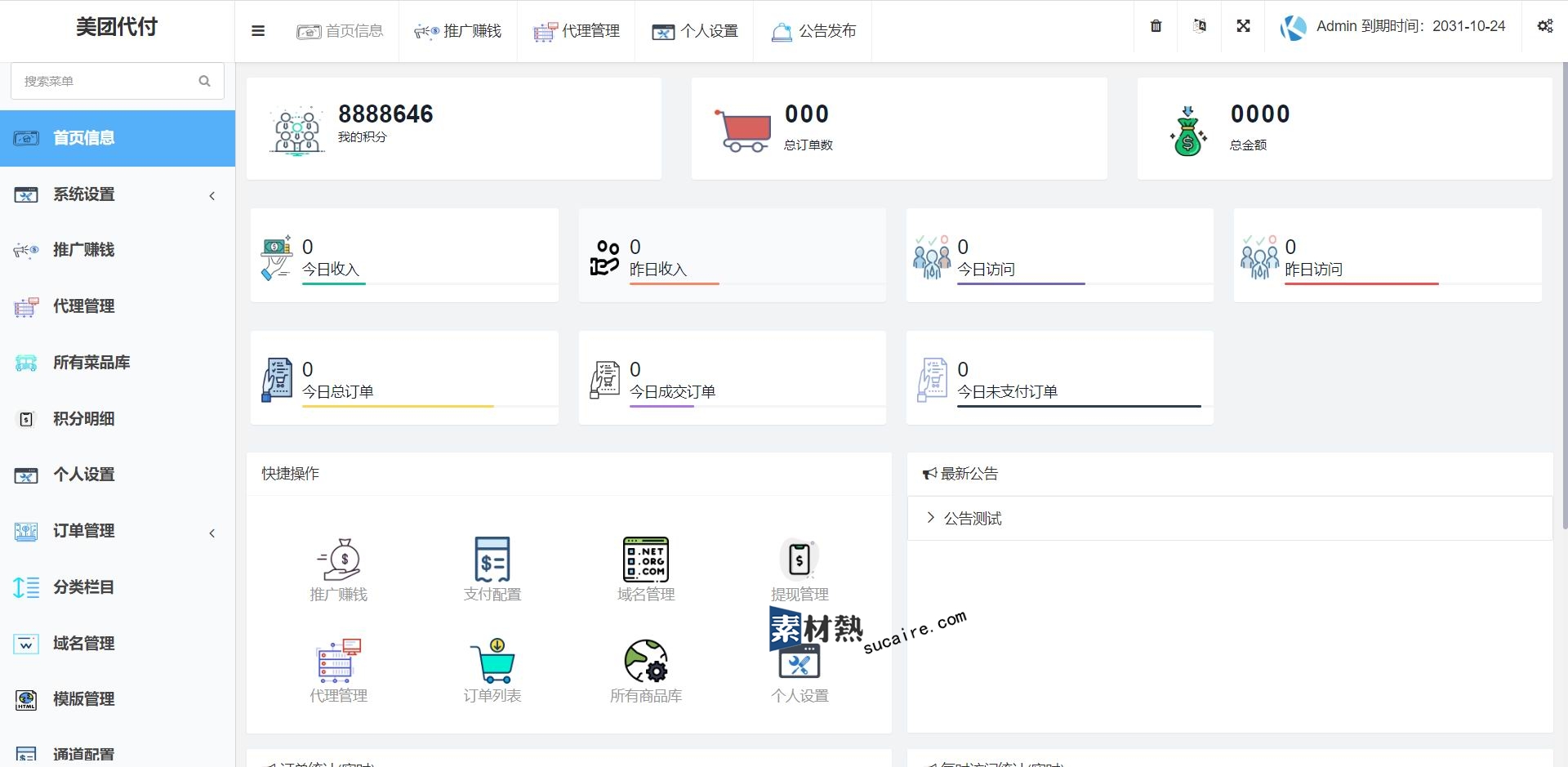The width and height of the screenshot is (1568, 767).
Task: Open 个人设置 quick action tools icon
Action: click(x=800, y=662)
